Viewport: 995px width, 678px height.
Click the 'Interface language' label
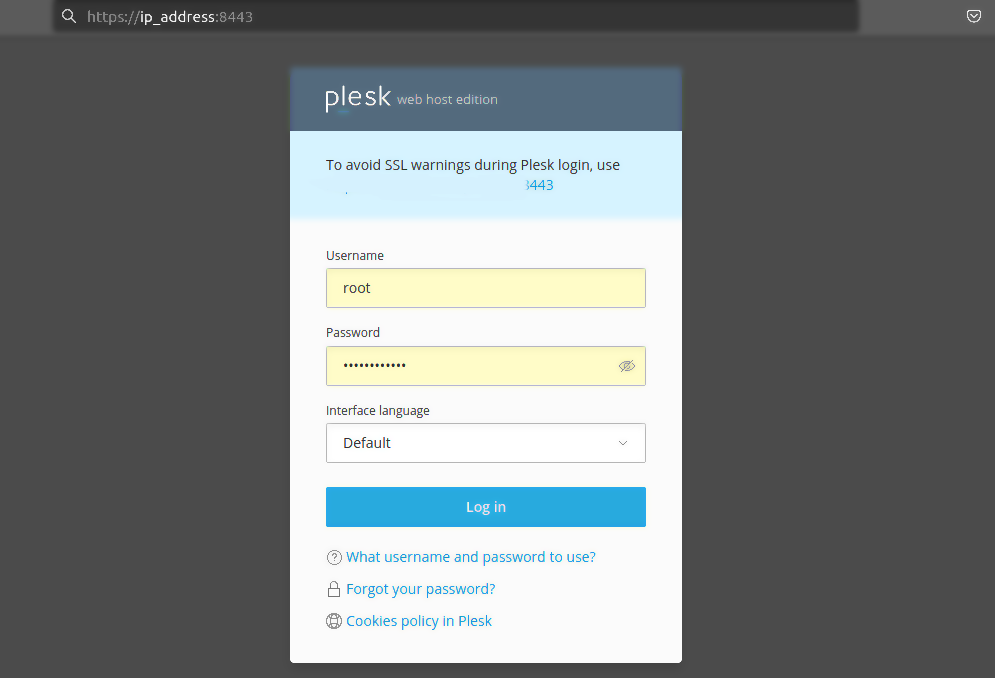pyautogui.click(x=378, y=411)
